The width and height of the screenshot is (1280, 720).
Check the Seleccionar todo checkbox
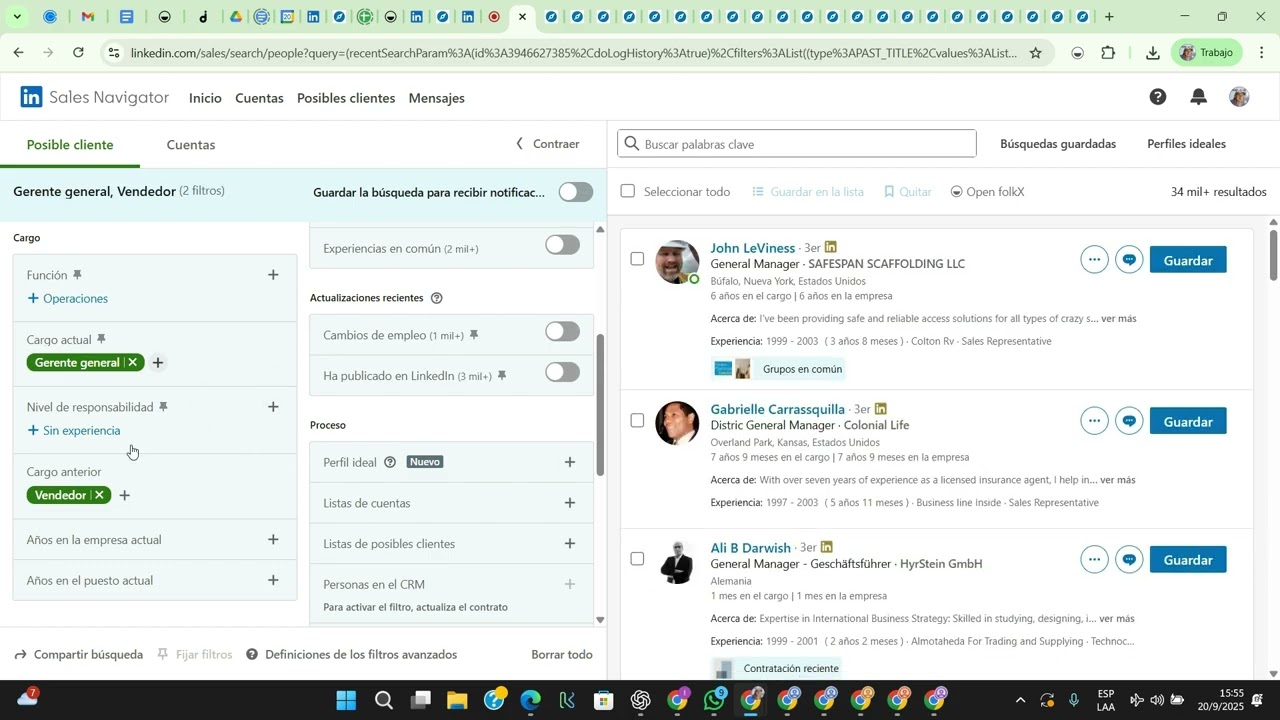(x=628, y=191)
